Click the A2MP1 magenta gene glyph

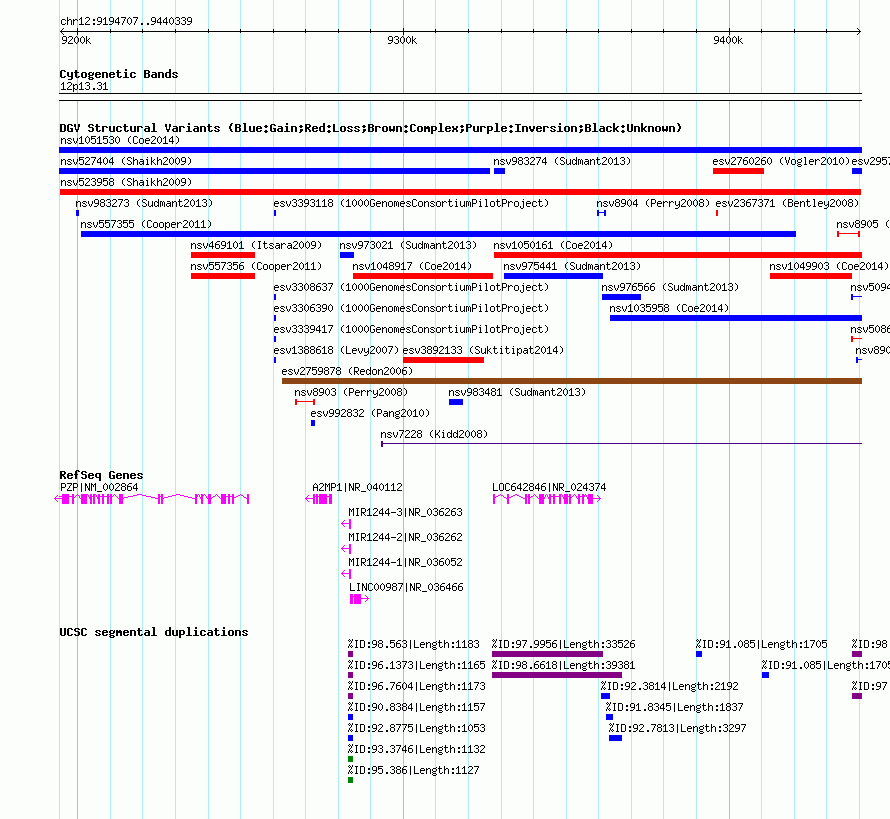point(319,499)
